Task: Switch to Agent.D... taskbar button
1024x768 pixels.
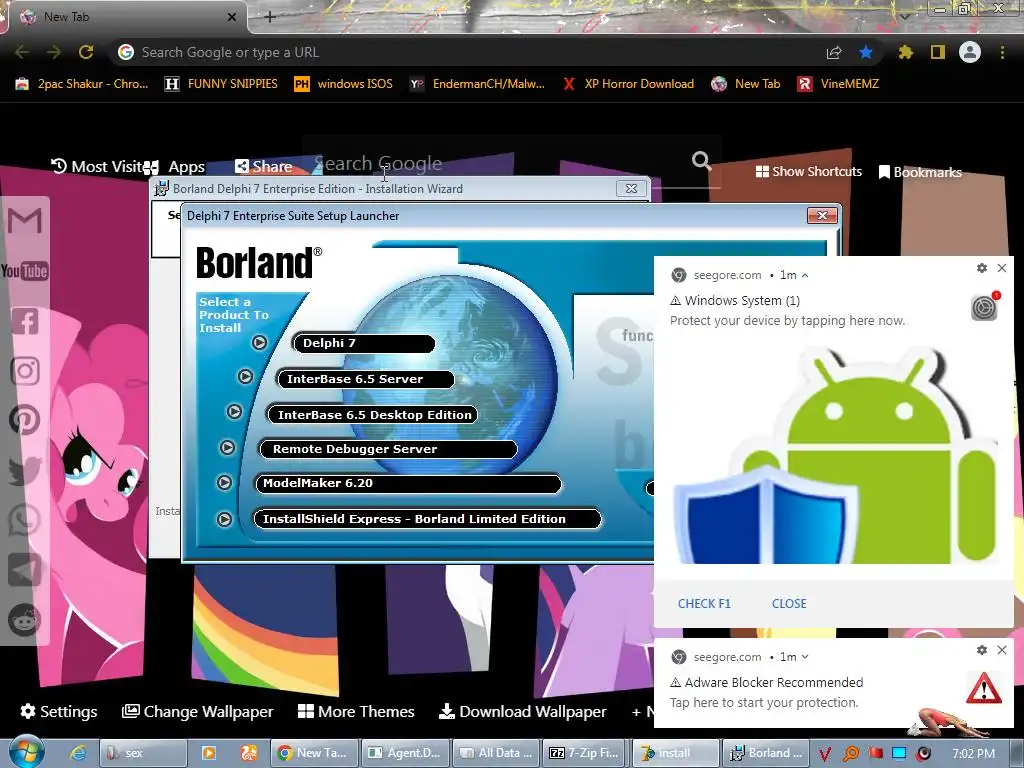Action: [x=406, y=753]
